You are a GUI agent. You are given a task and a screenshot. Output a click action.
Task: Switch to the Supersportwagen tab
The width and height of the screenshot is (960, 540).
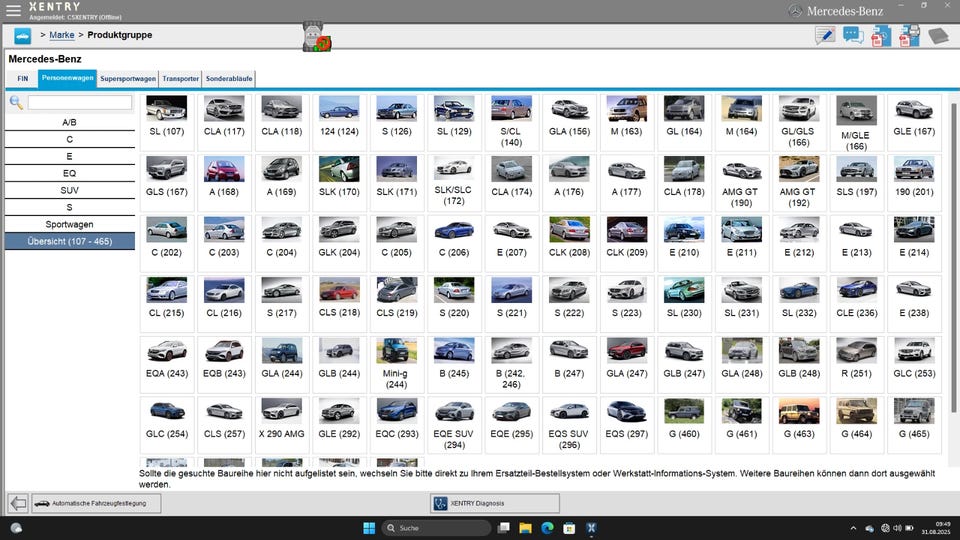(128, 79)
